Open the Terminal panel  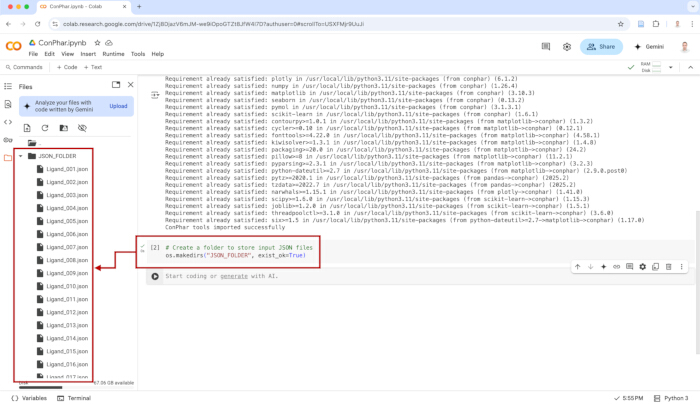74,398
